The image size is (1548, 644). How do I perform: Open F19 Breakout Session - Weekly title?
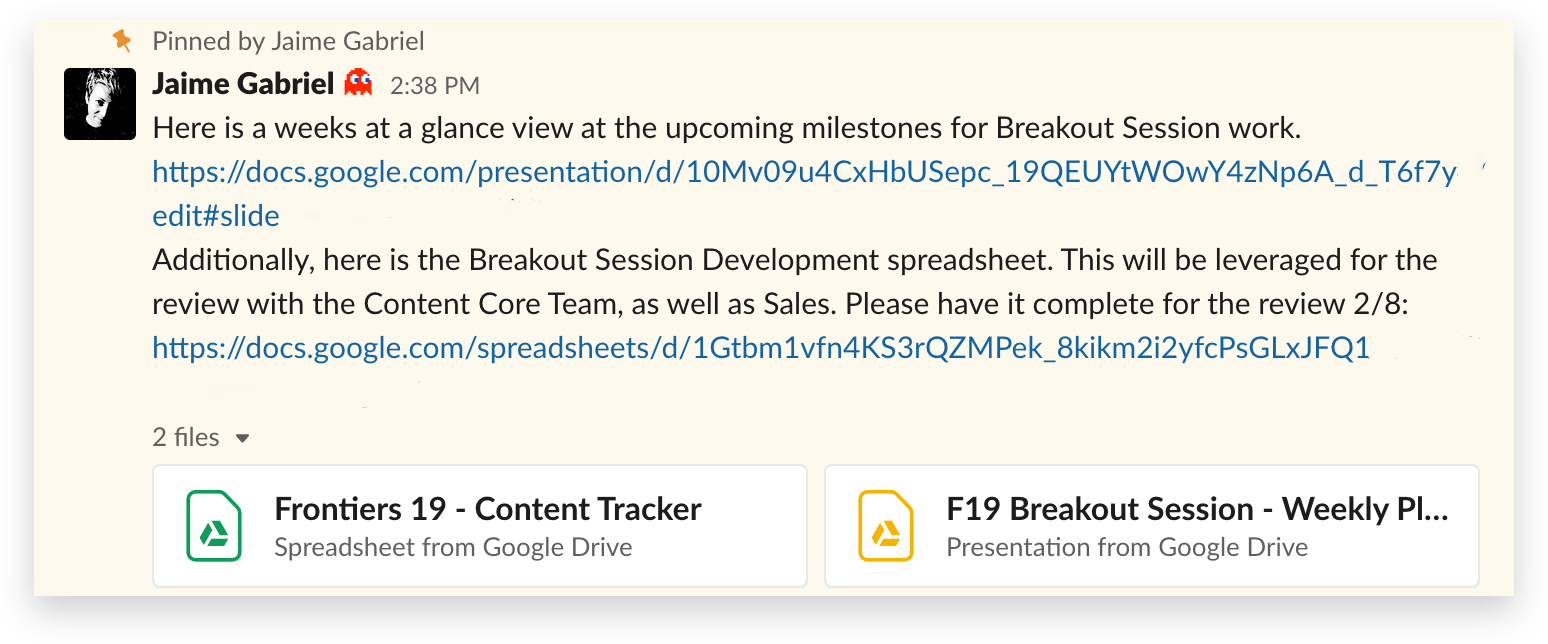click(x=1197, y=509)
